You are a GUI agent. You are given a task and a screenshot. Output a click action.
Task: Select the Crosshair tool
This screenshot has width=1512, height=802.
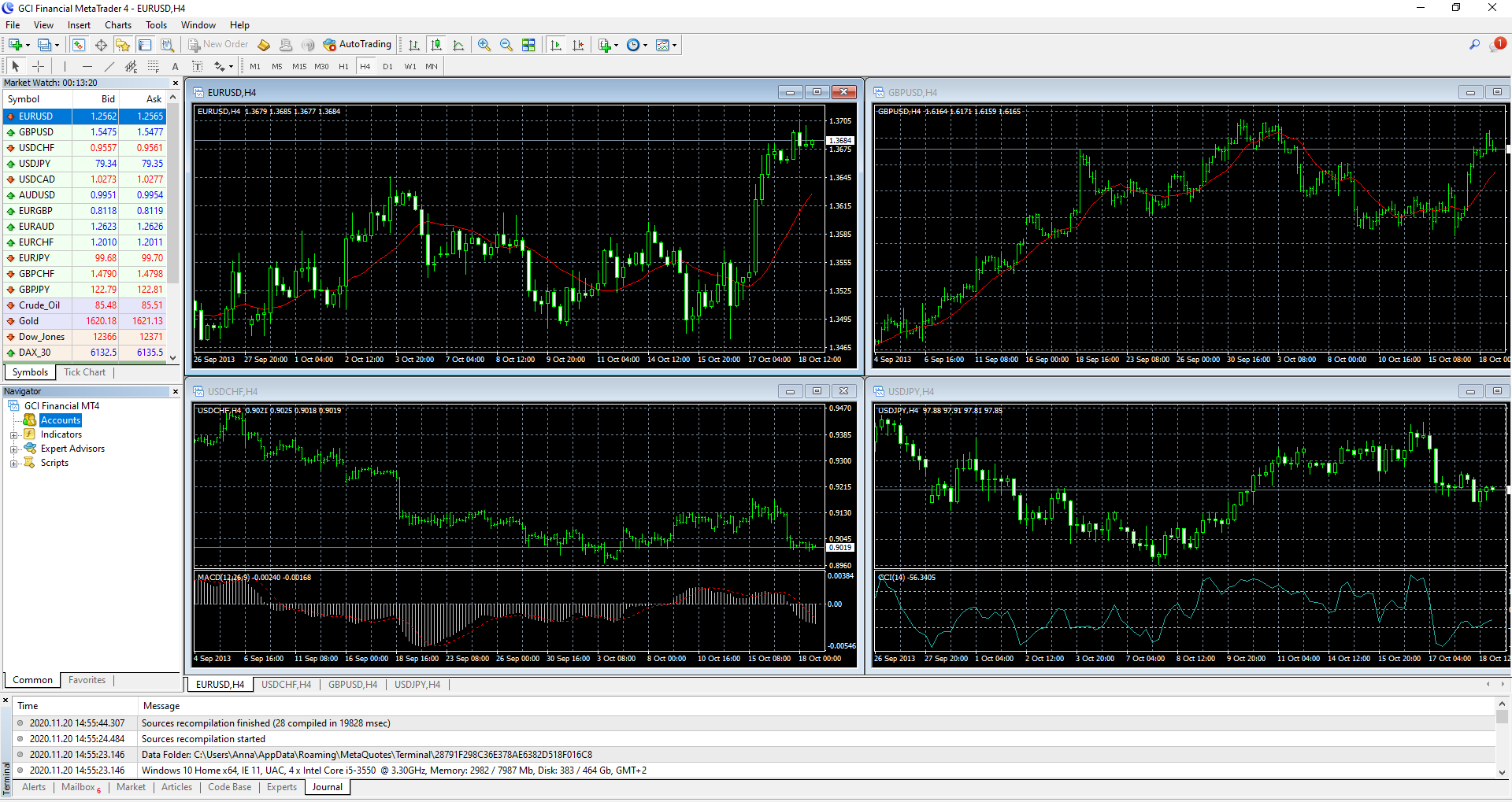point(38,66)
